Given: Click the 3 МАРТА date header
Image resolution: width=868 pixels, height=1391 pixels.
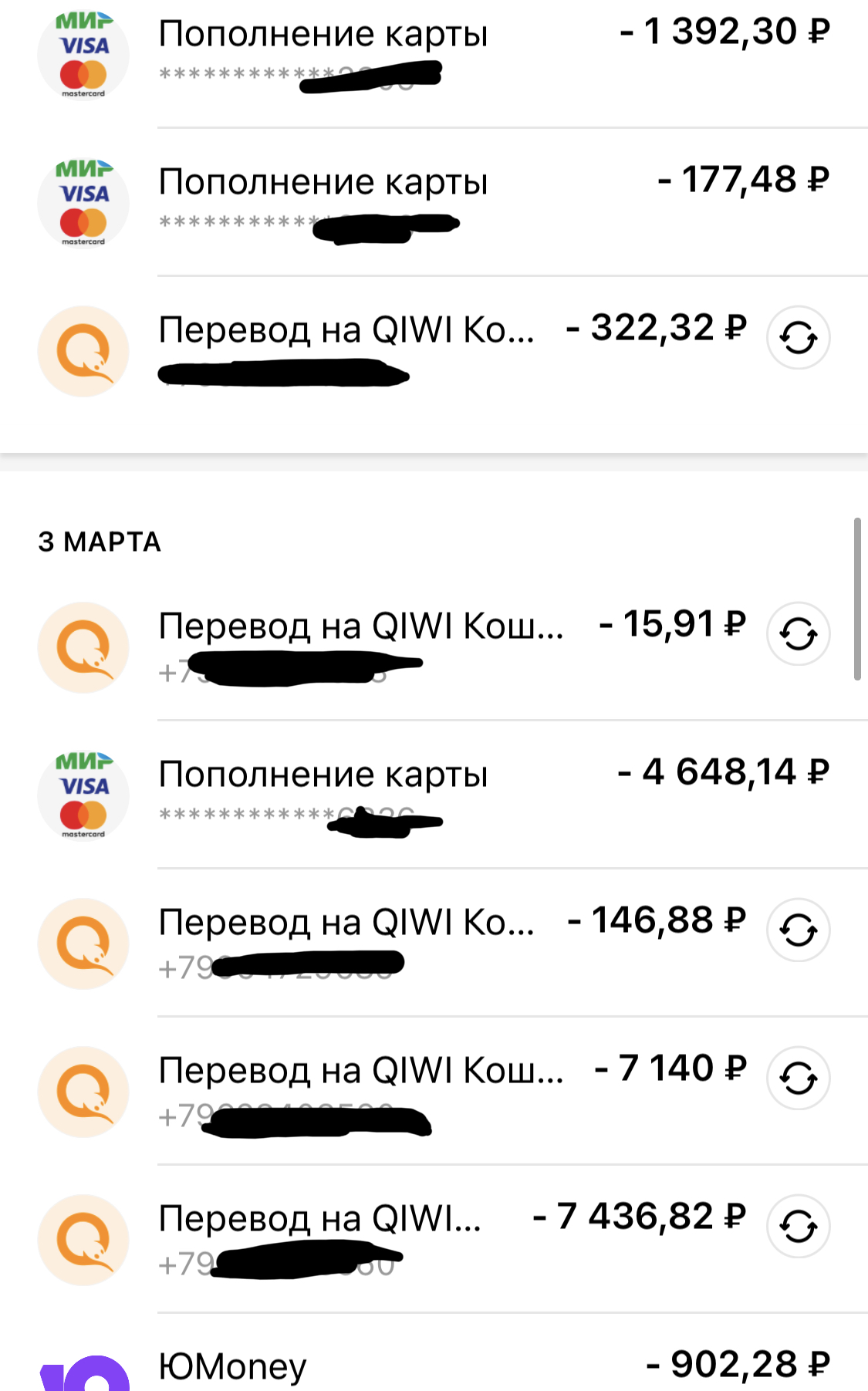Looking at the screenshot, I should tap(100, 542).
